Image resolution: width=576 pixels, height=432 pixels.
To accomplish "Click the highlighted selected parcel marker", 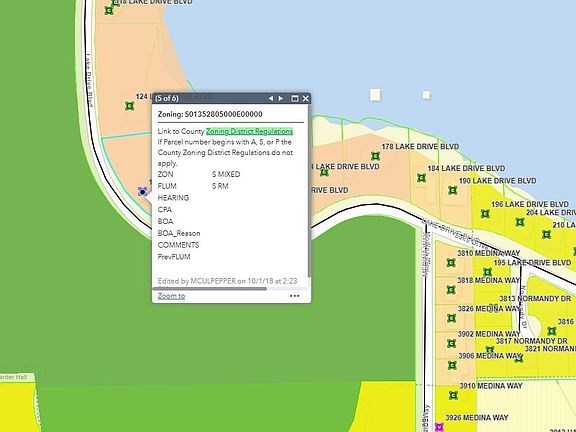I will (x=143, y=191).
